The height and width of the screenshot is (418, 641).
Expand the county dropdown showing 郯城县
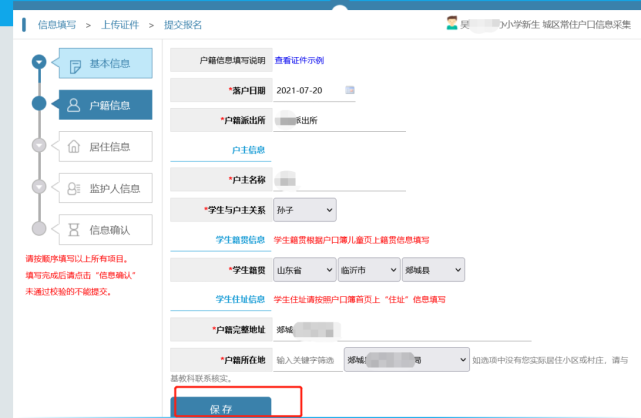[x=433, y=270]
